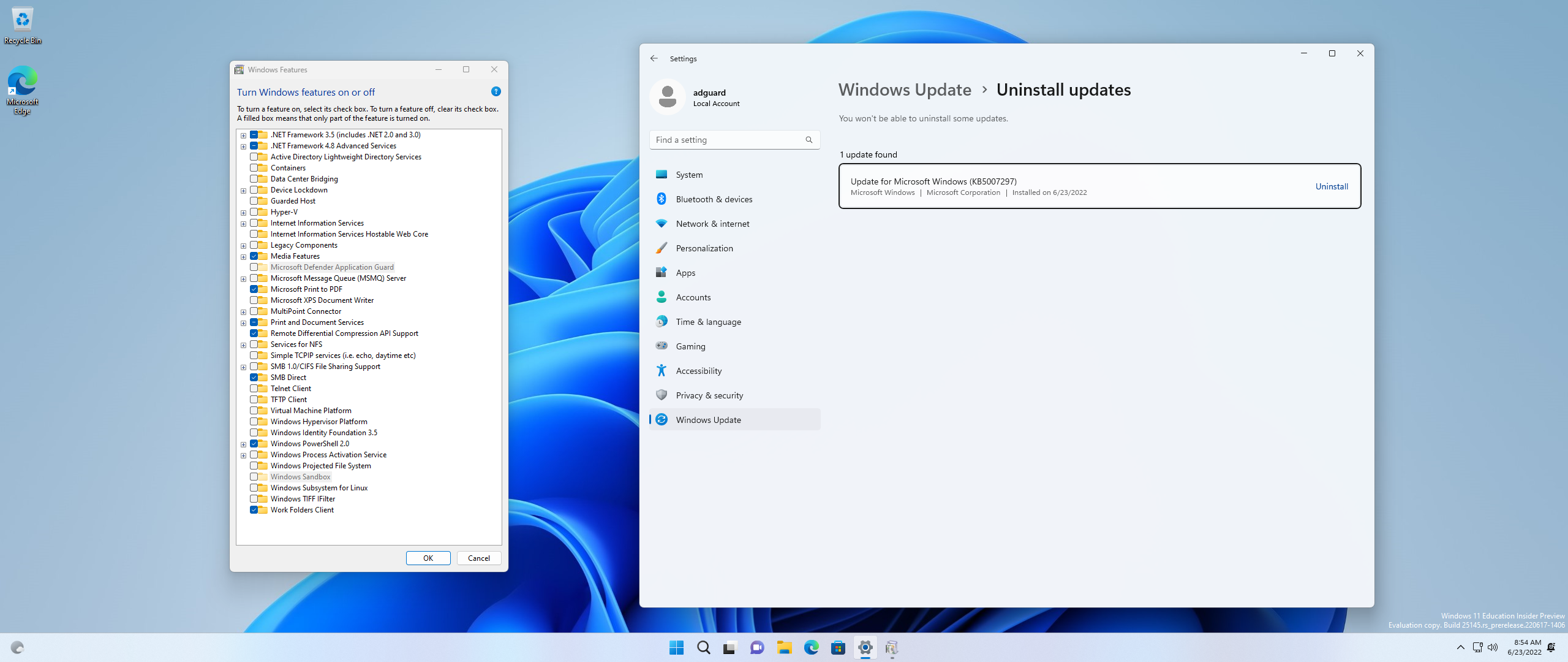
Task: Expand the .NET Framework 3.5 node
Action: pos(244,135)
